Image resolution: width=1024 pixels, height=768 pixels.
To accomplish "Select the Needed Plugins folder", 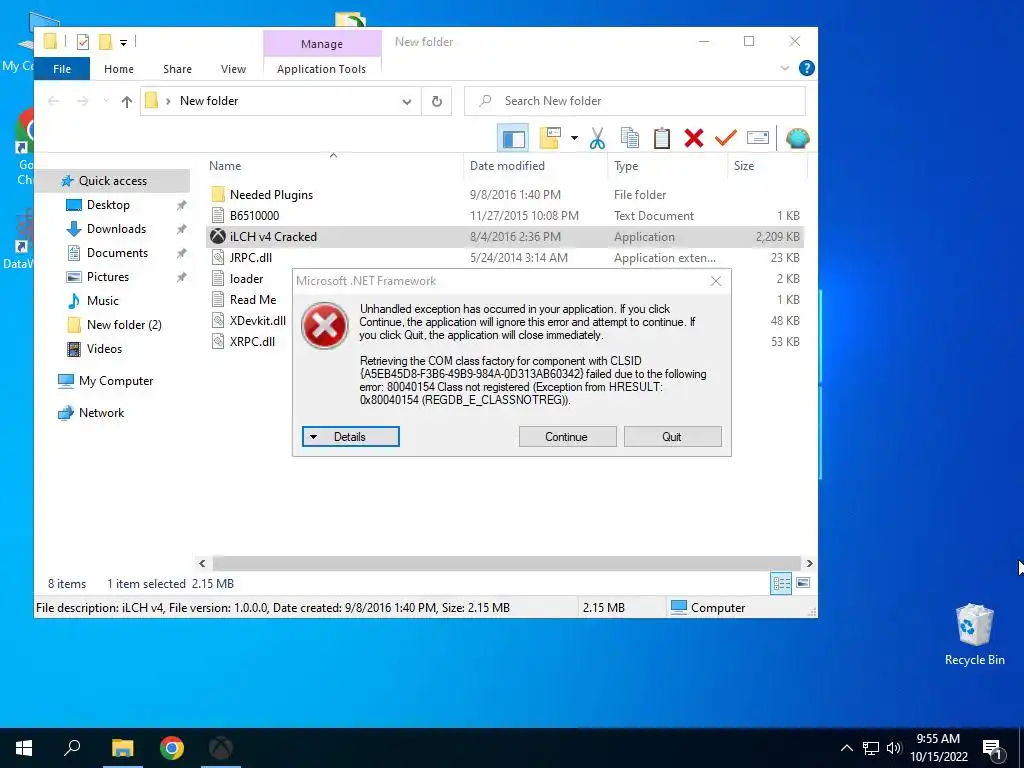I will point(271,195).
